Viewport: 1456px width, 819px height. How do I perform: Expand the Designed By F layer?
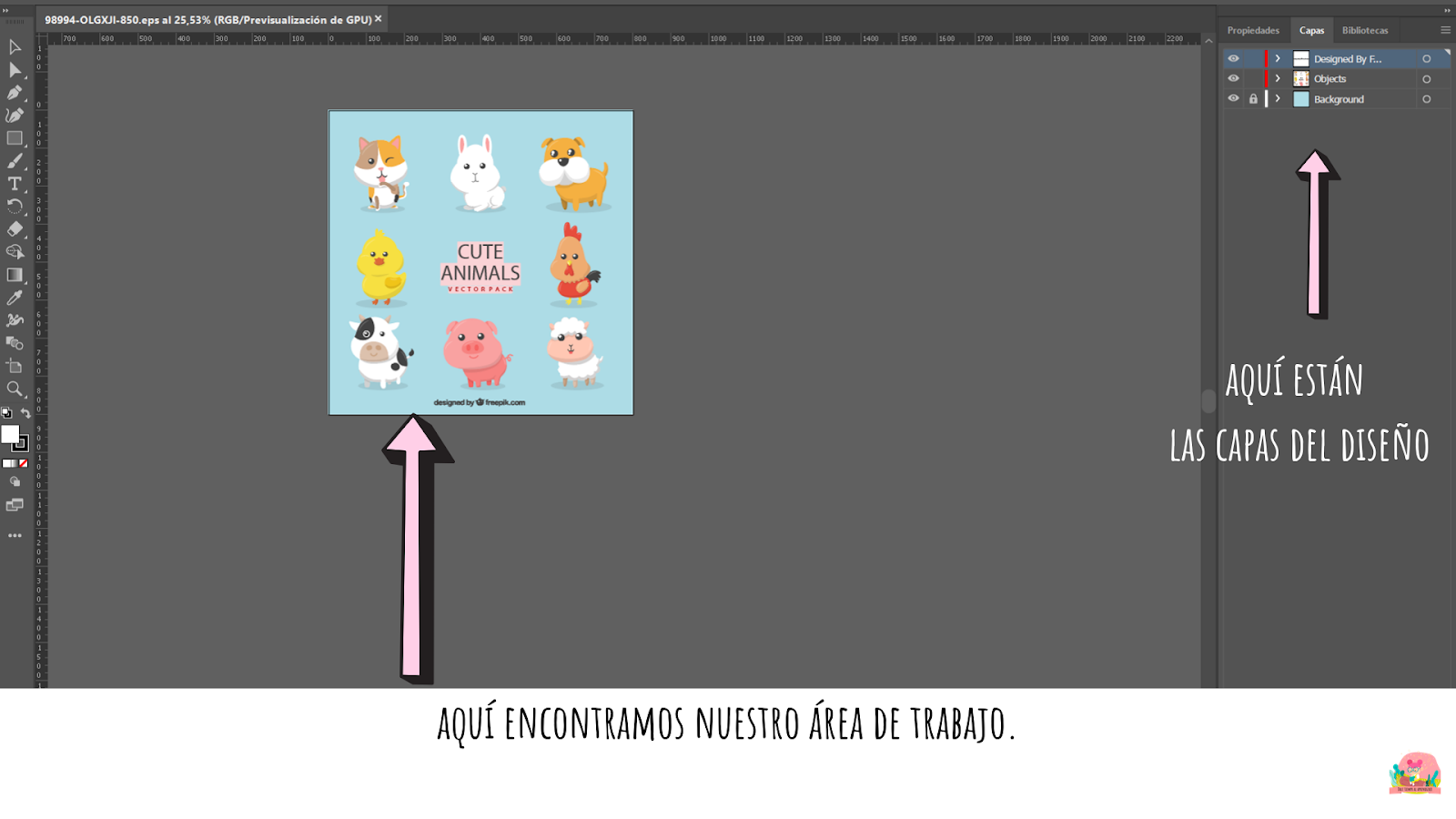pyautogui.click(x=1279, y=57)
